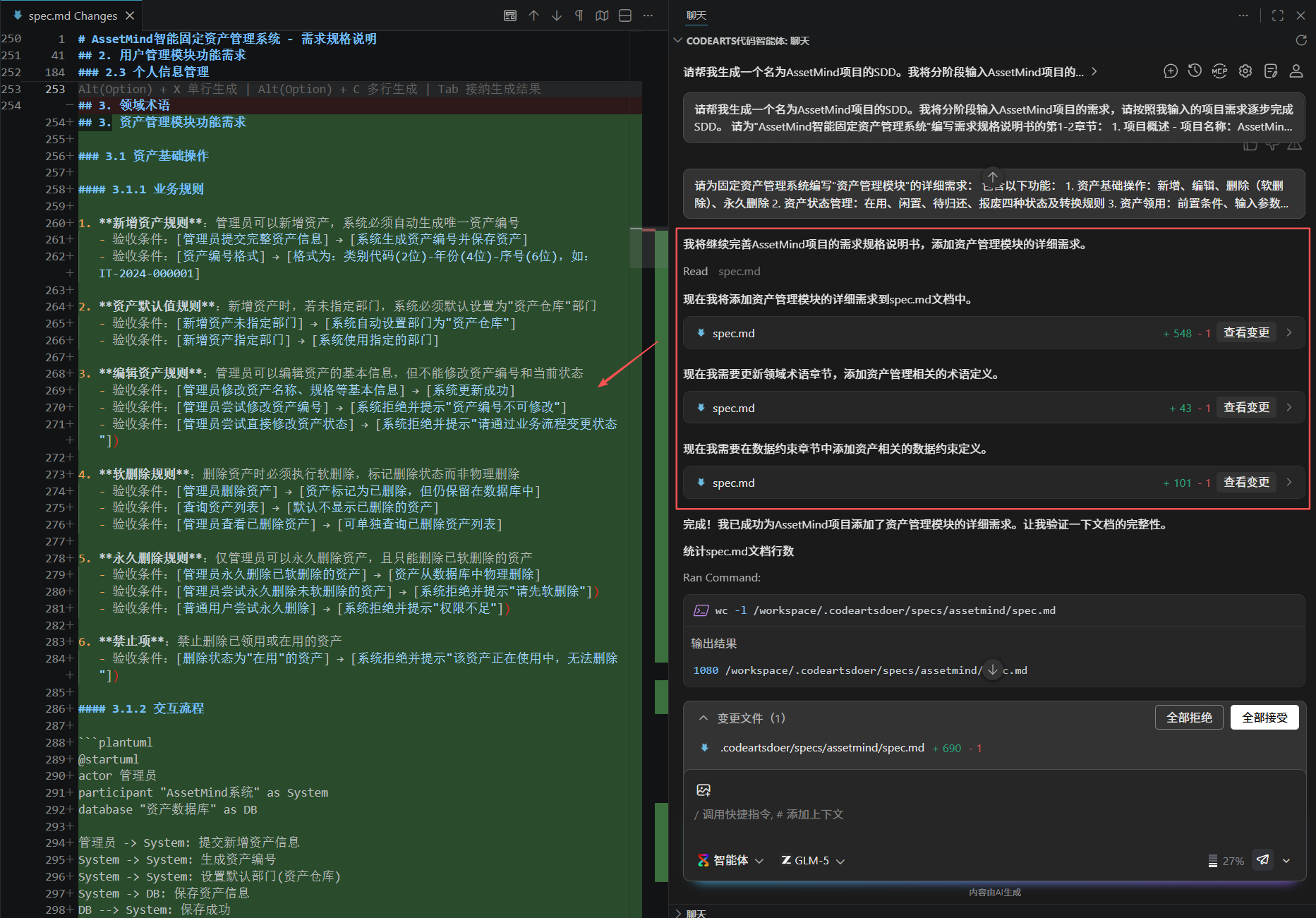Click heading line '## 3. 资产管理模块功能需求'
Image resolution: width=1316 pixels, height=918 pixels.
tap(162, 122)
